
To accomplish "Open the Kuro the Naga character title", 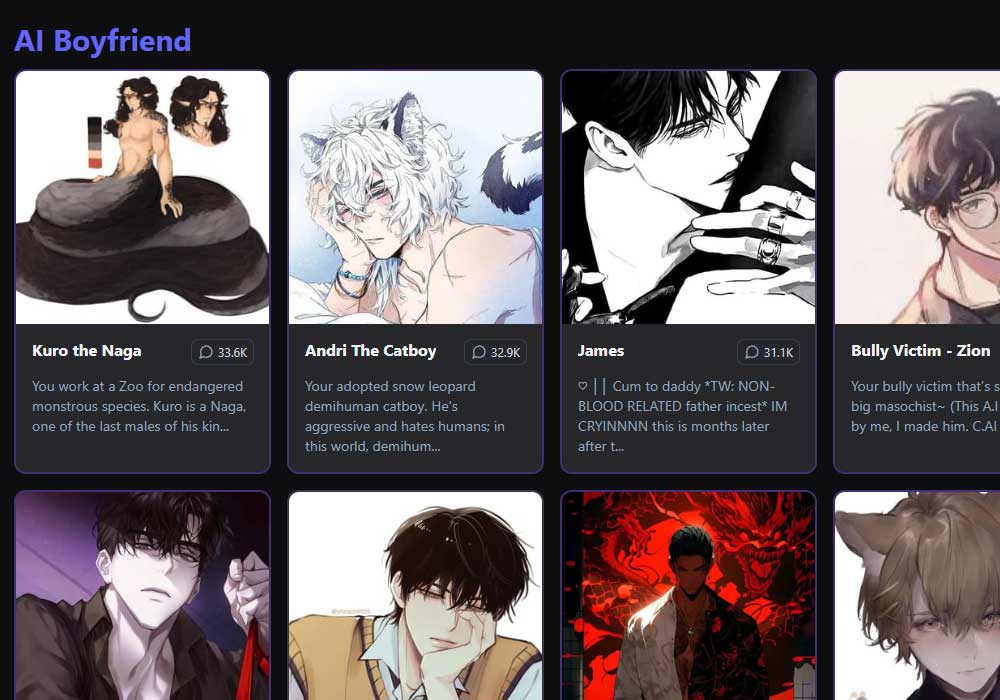I will (87, 351).
